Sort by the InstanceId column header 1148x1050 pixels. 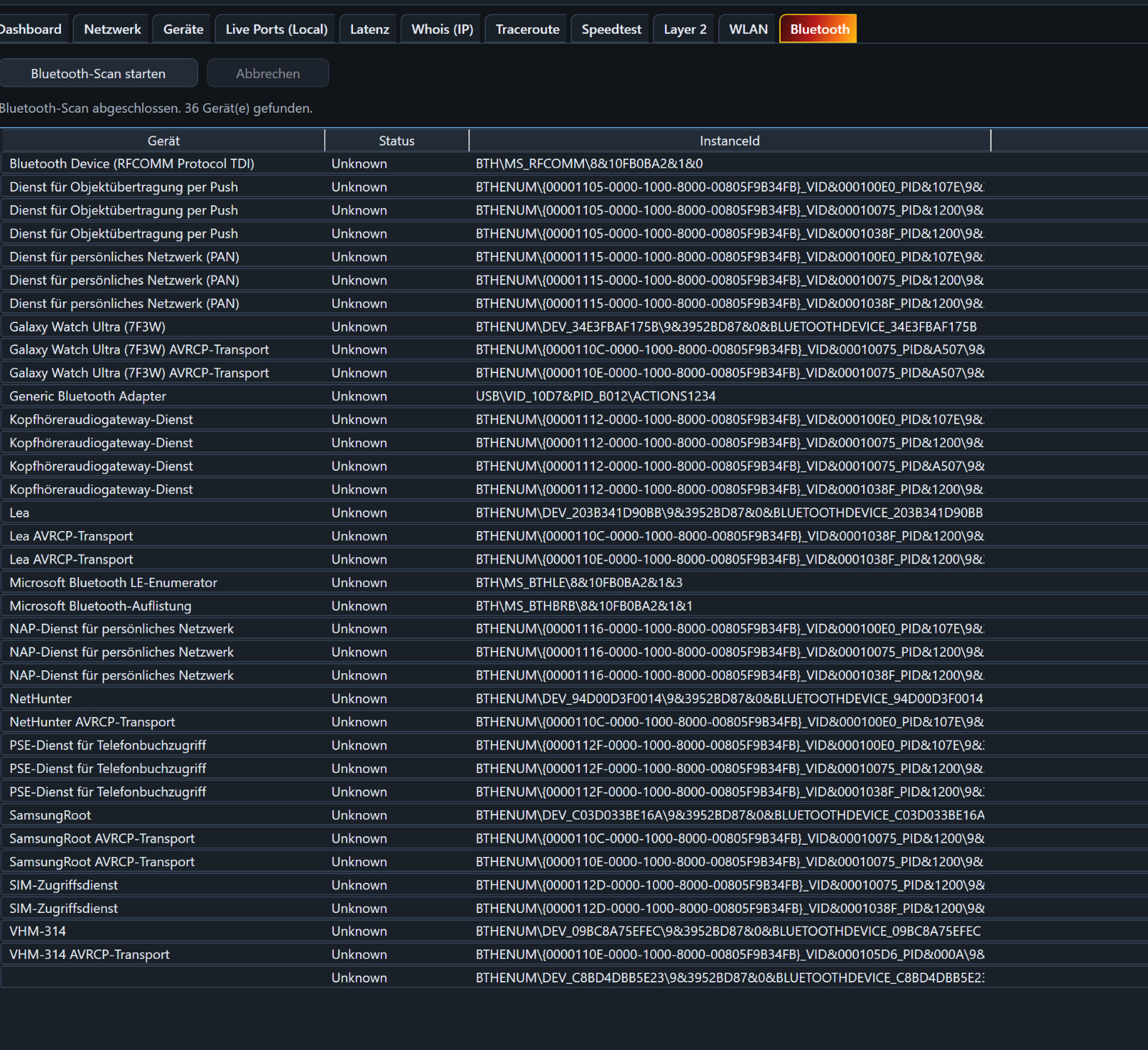click(x=729, y=141)
